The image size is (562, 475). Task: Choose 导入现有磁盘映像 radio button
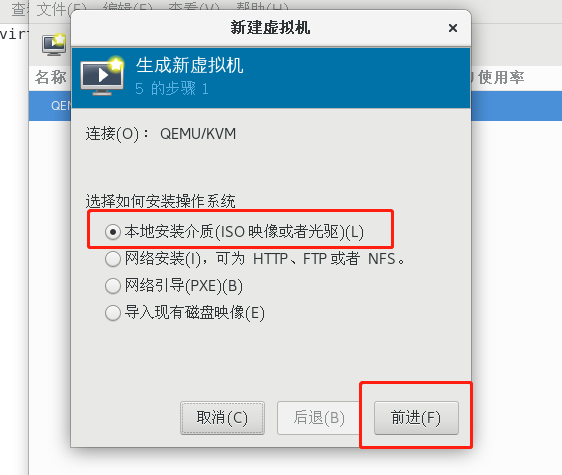(x=113, y=313)
